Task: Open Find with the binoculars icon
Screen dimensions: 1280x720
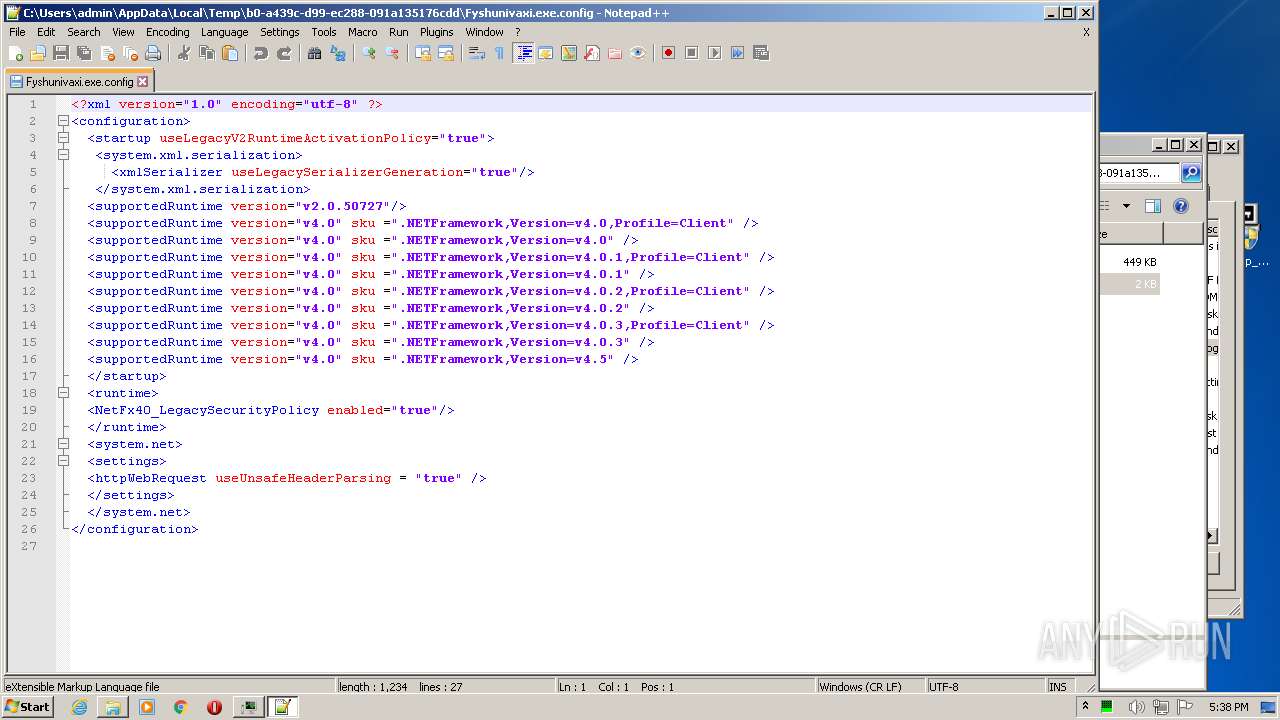Action: pyautogui.click(x=315, y=53)
